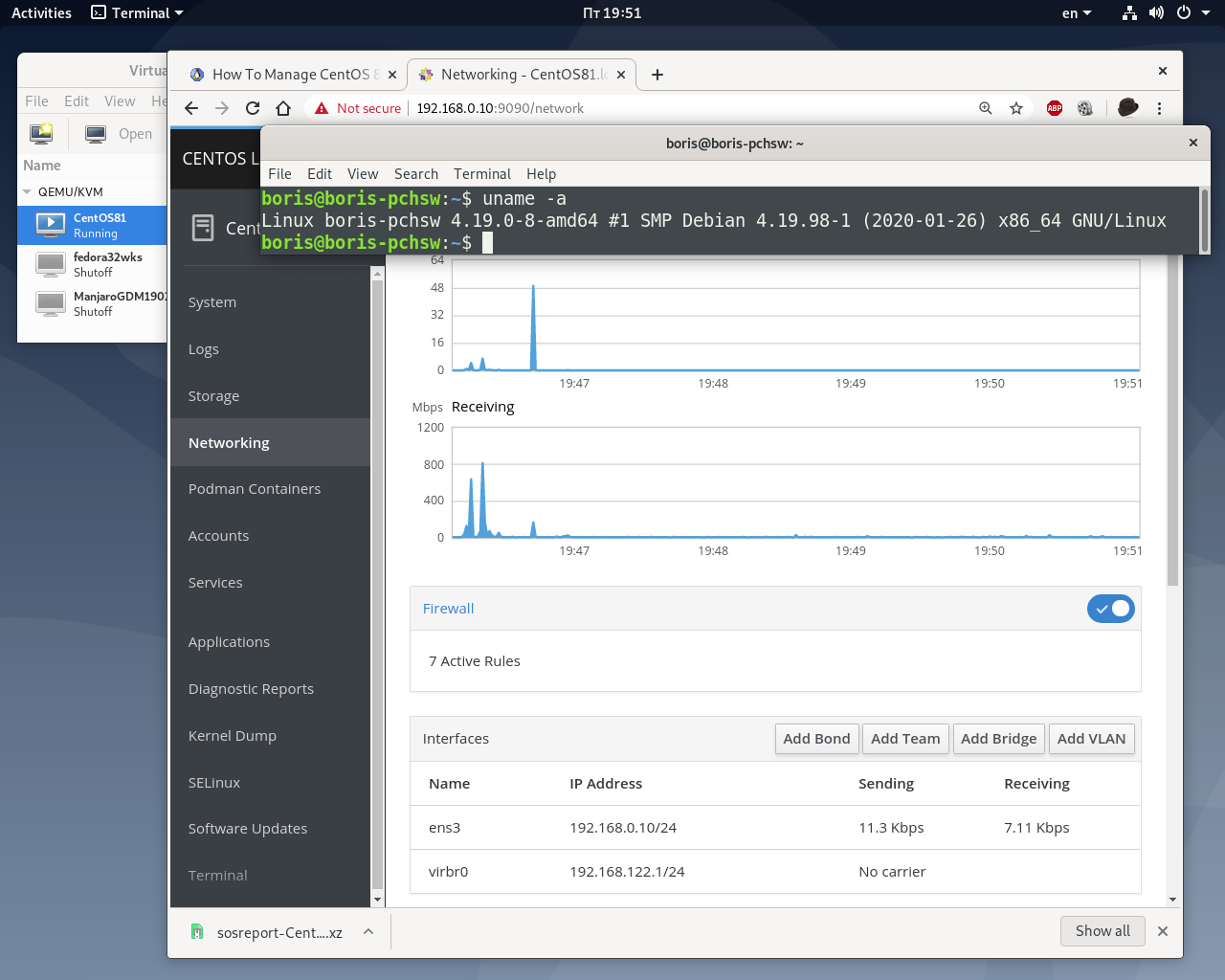The width and height of the screenshot is (1225, 980).
Task: Bookmark the page with the star icon
Action: (x=1015, y=108)
